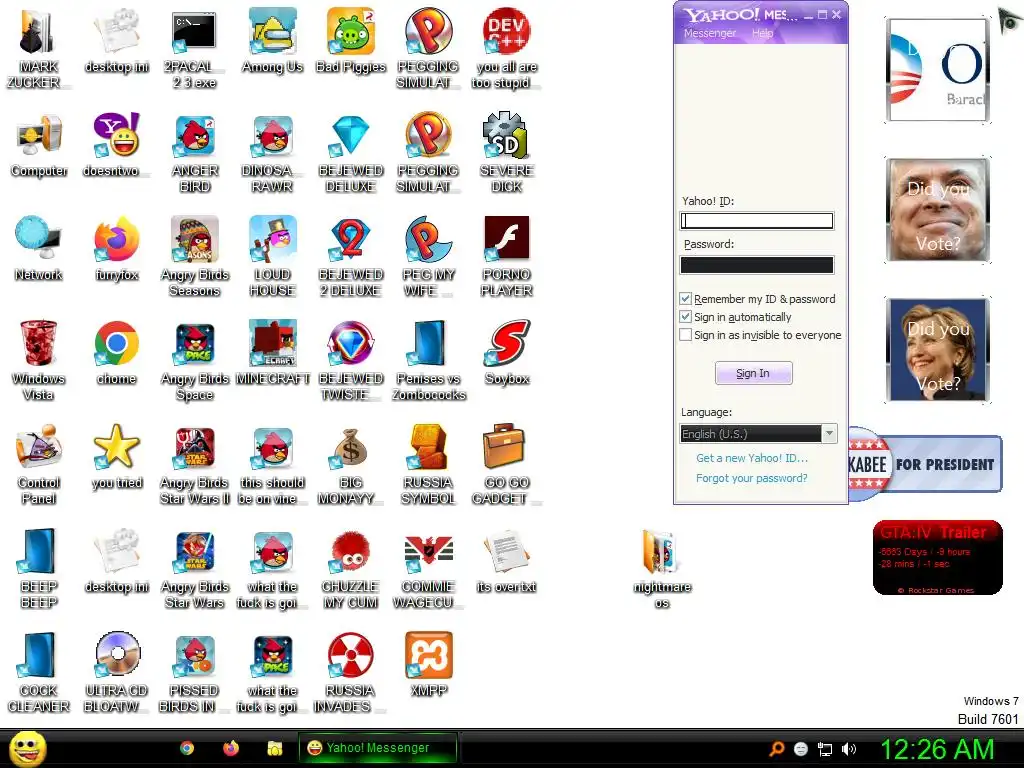This screenshot has height=768, width=1024.
Task: Click the Hillary Did you Vote? gadget
Action: 937,349
